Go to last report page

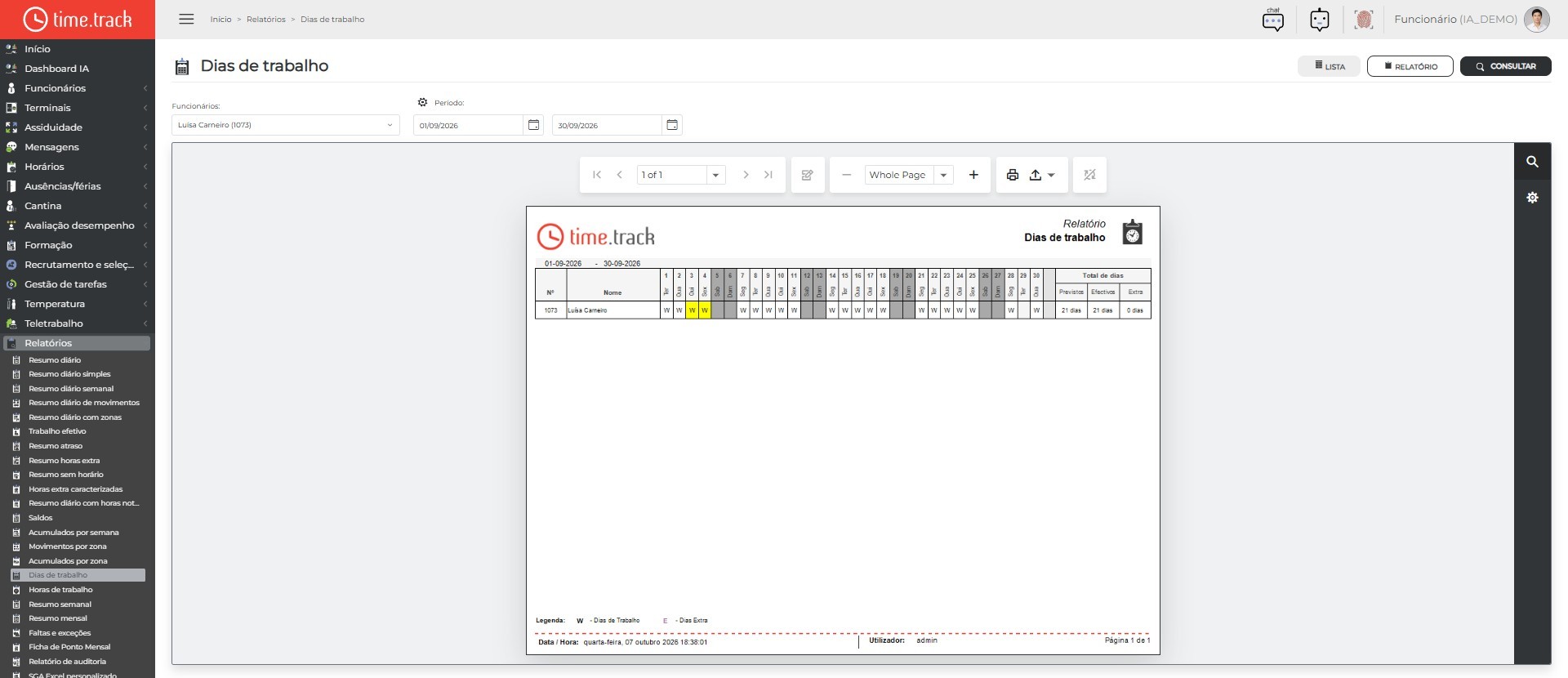tap(768, 175)
